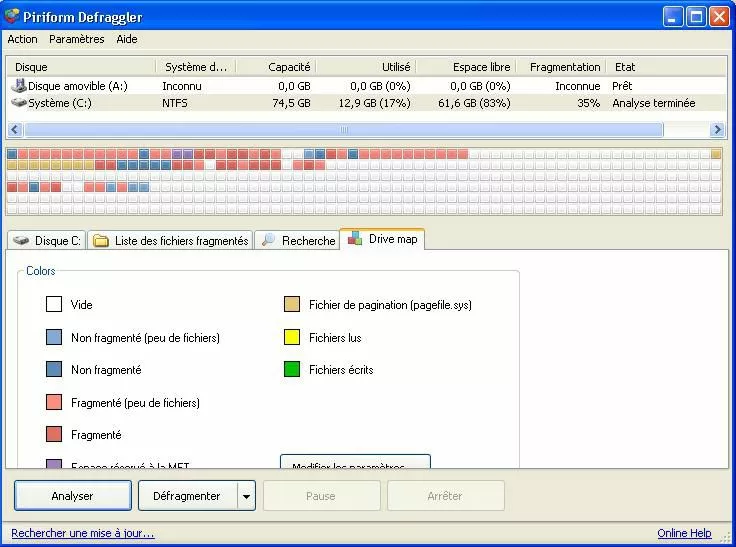
Task: Open the Aide menu
Action: 127,39
